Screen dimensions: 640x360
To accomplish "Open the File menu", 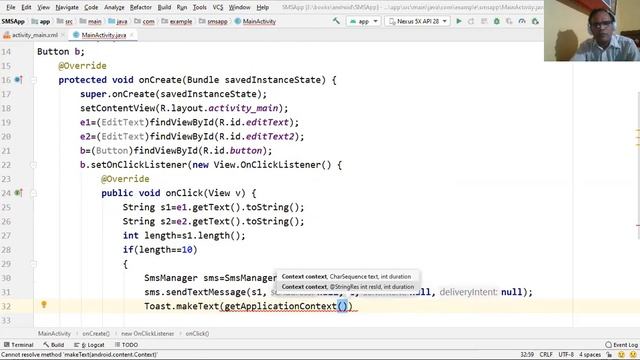I will pyautogui.click(x=11, y=7).
